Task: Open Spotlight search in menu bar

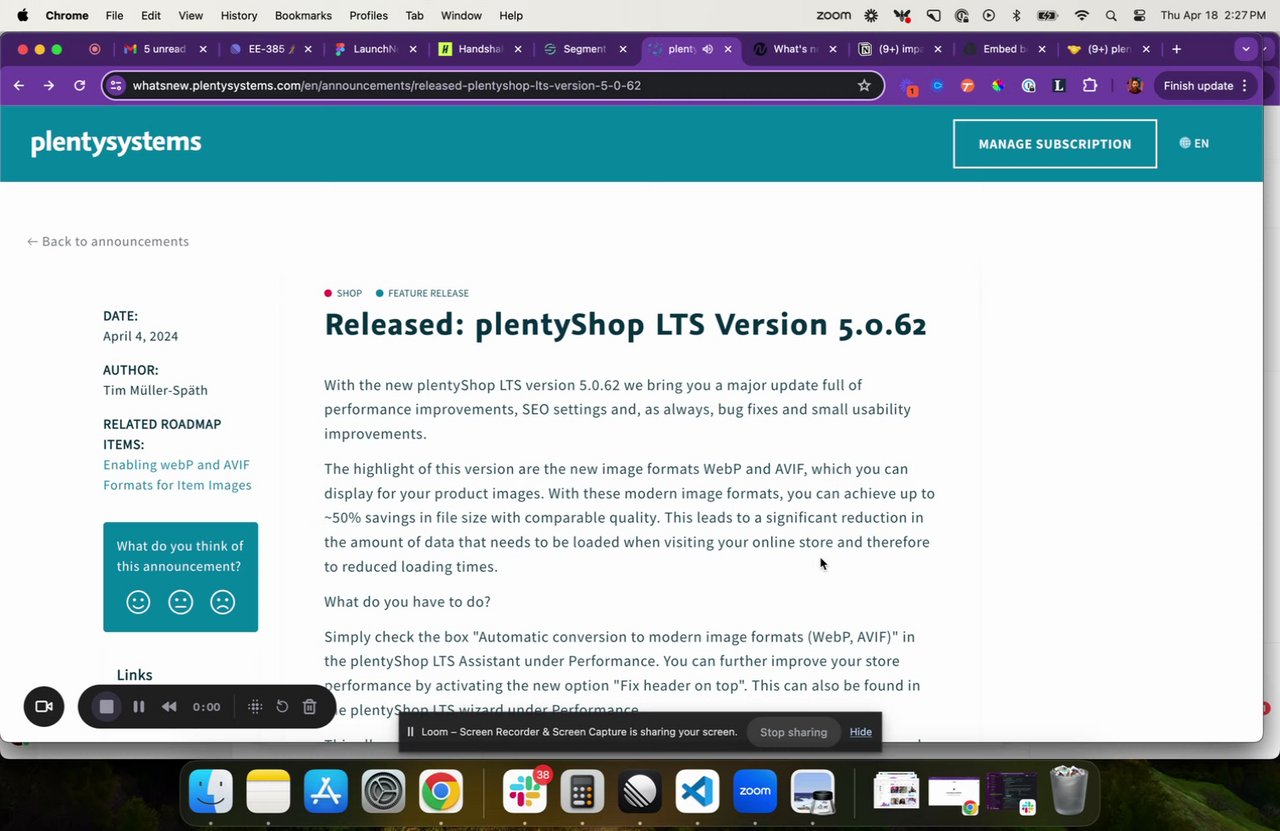Action: point(1111,16)
